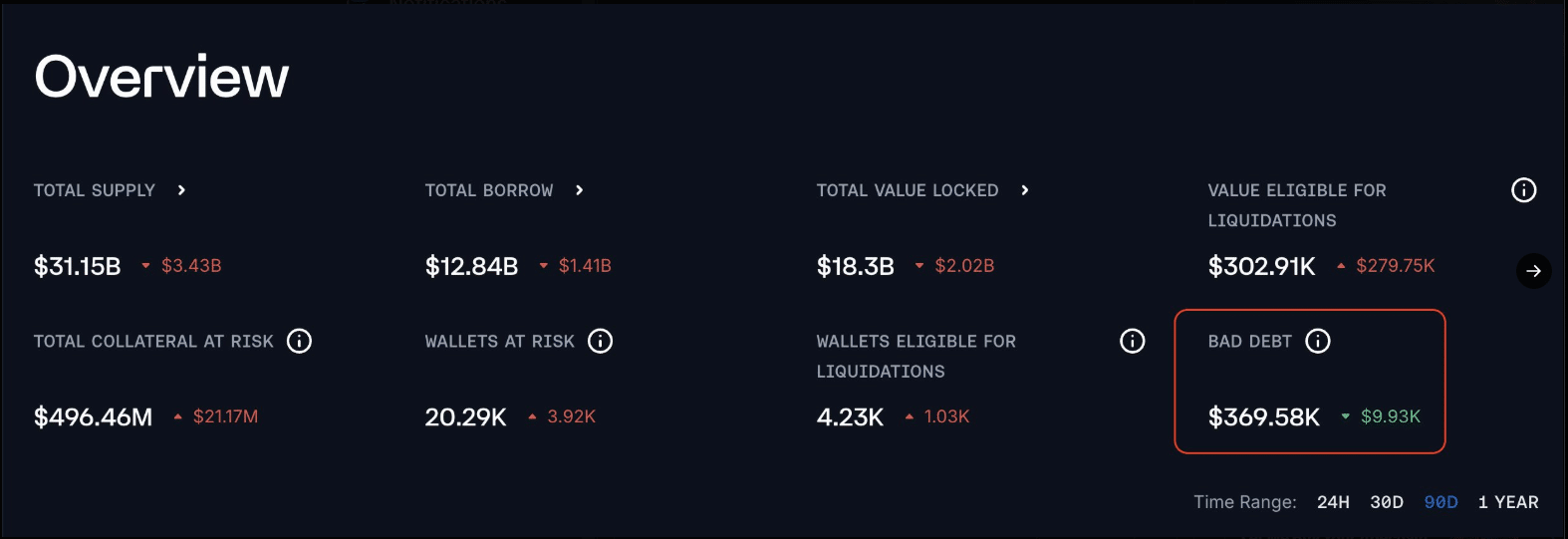
Task: Select the 24H time range
Action: [1333, 502]
